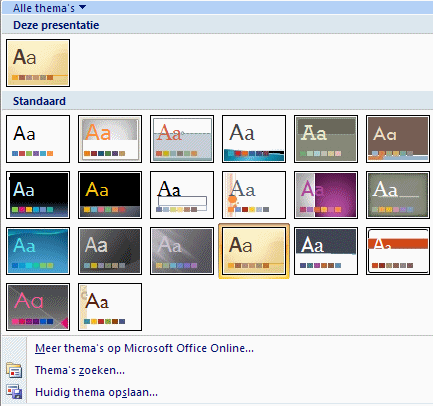Pick black theme with yellow Aa

click(110, 195)
